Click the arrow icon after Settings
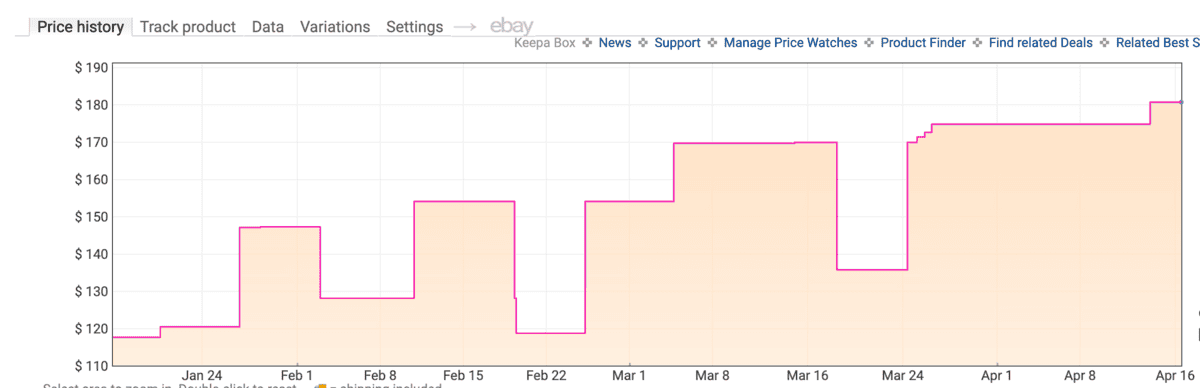The width and height of the screenshot is (1200, 388). (466, 27)
